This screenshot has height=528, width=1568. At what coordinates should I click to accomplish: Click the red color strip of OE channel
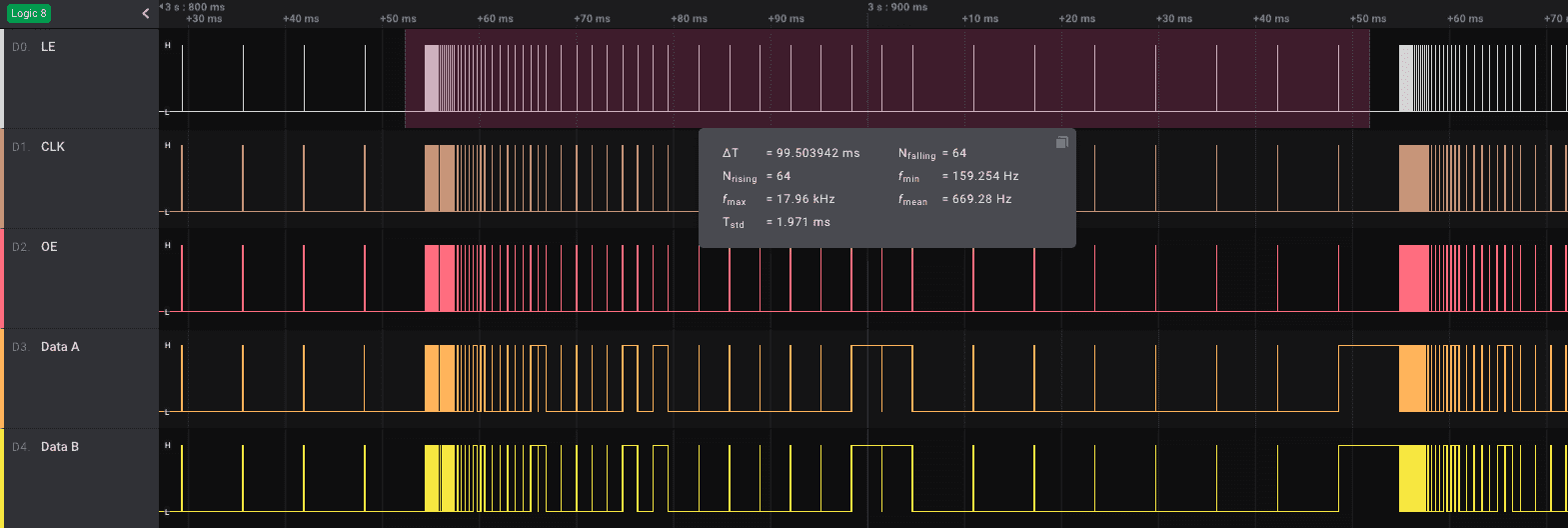[2, 278]
